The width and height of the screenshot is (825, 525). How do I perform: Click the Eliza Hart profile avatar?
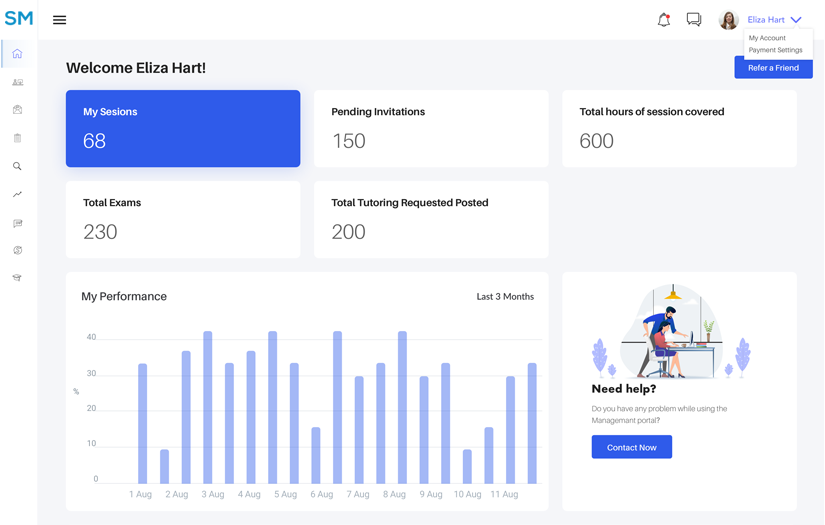point(728,20)
